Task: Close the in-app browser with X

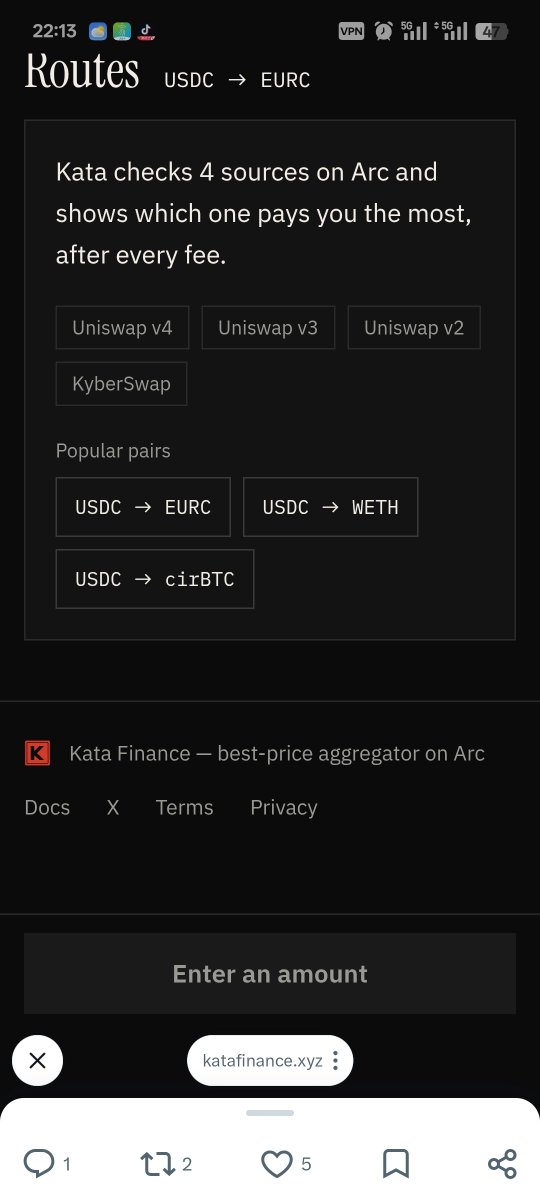Action: click(37, 1061)
